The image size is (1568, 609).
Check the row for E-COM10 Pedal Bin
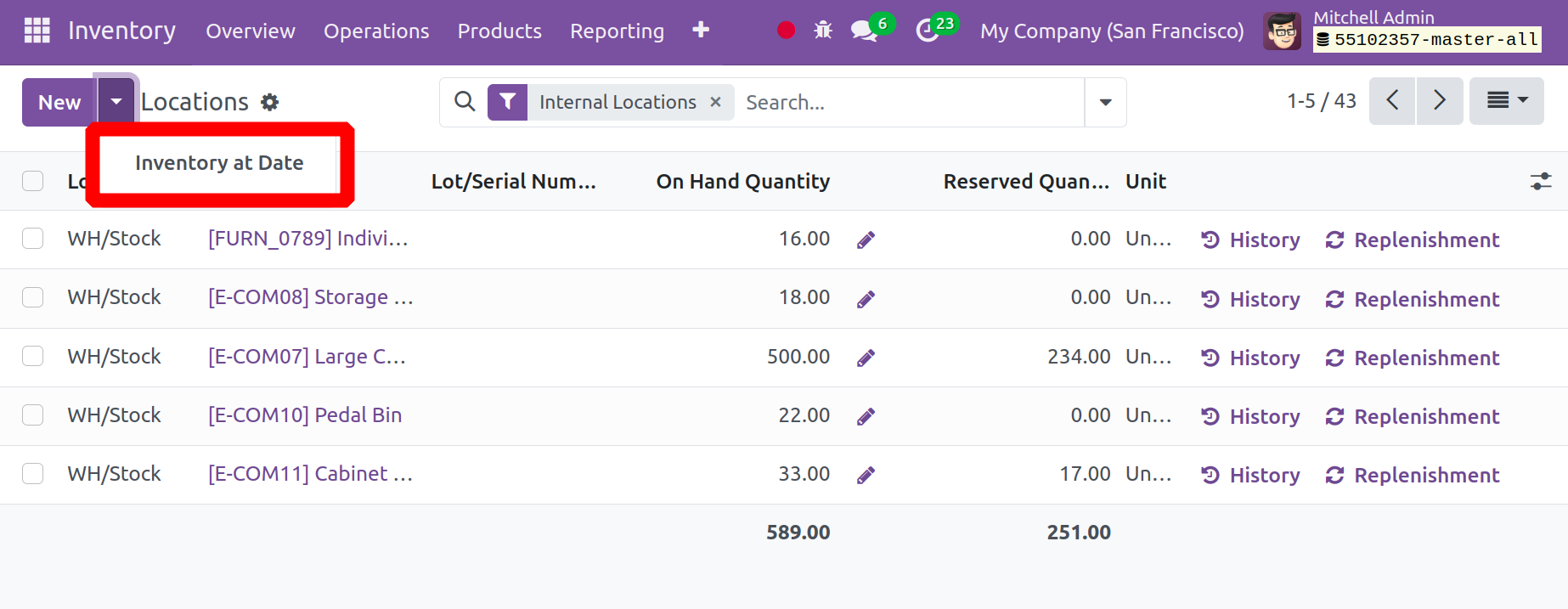(33, 415)
